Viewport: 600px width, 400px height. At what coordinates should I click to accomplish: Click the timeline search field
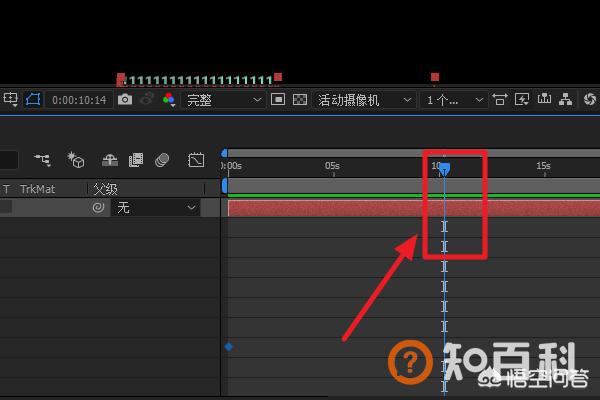coord(9,160)
